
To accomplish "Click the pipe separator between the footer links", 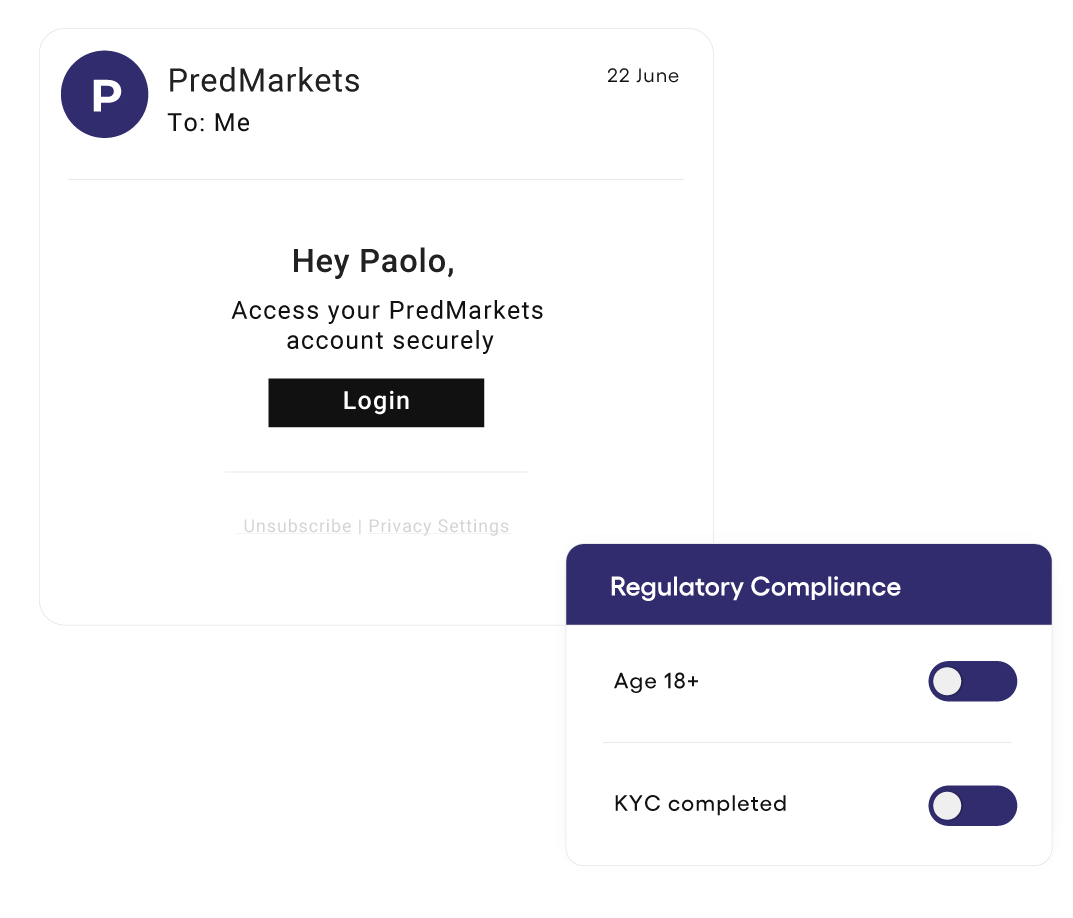I will [x=360, y=526].
